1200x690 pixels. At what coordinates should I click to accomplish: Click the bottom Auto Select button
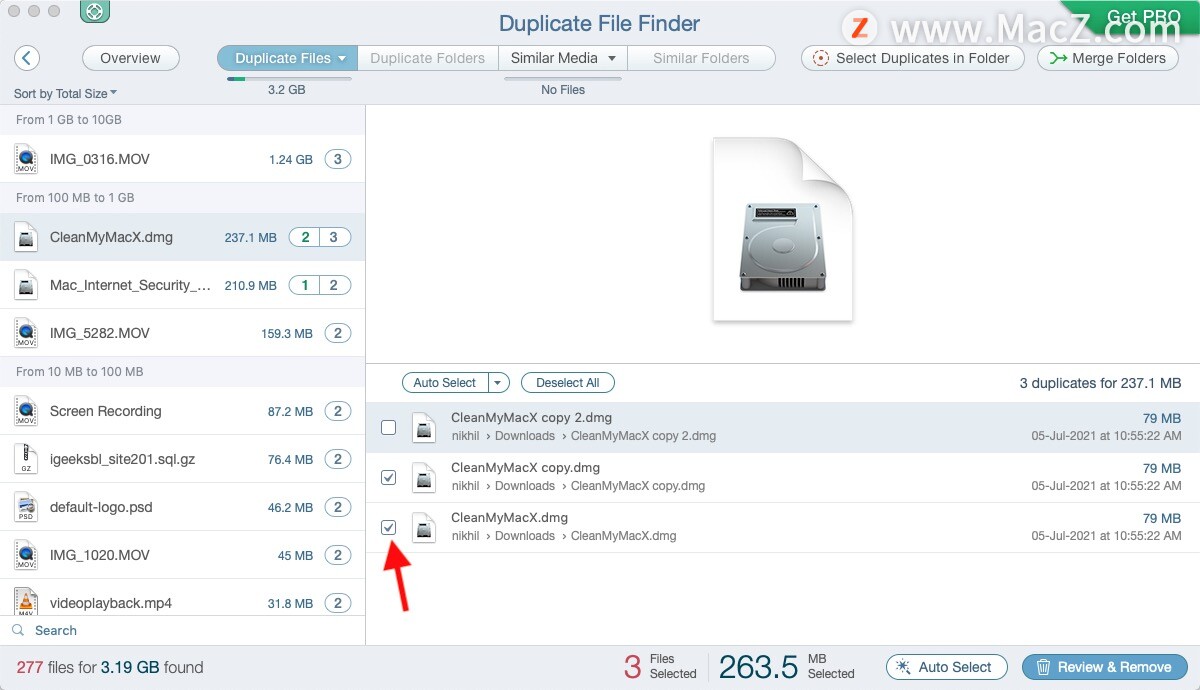click(945, 667)
